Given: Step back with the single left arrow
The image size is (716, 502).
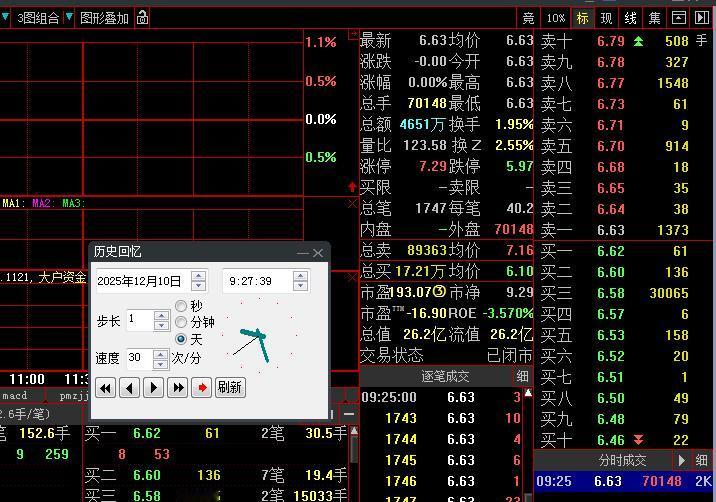Looking at the screenshot, I should 130,388.
